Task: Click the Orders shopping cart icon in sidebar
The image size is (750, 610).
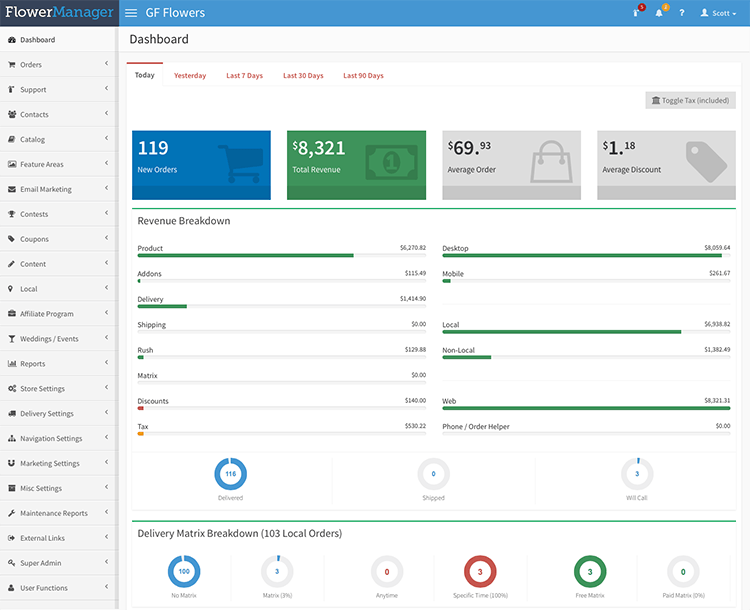Action: (11, 65)
